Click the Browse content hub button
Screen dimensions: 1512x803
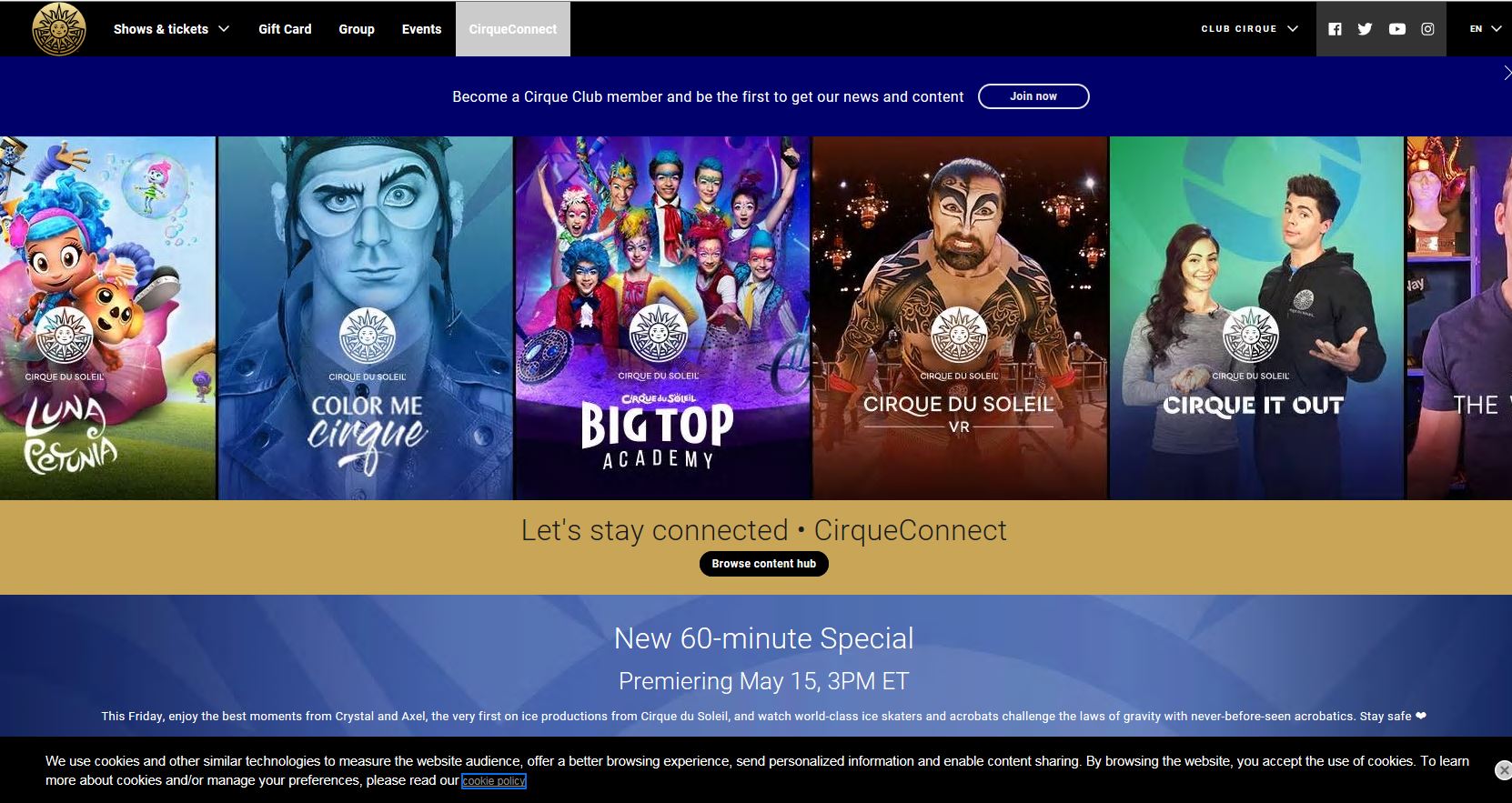pyautogui.click(x=764, y=564)
